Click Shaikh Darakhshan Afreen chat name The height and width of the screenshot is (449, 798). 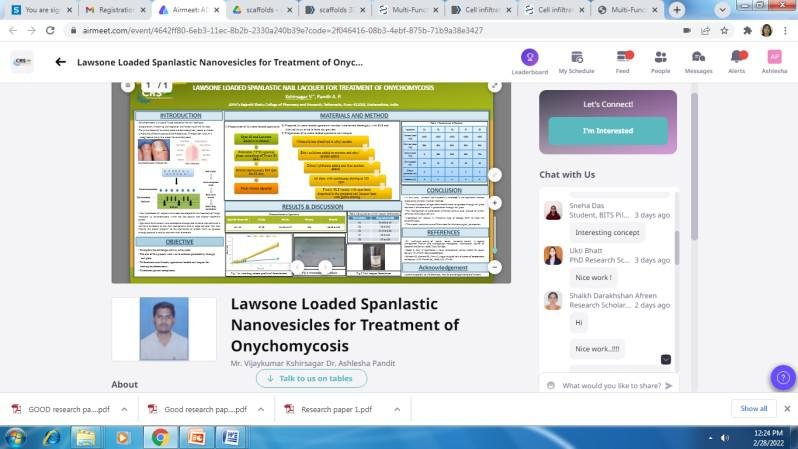(x=613, y=295)
